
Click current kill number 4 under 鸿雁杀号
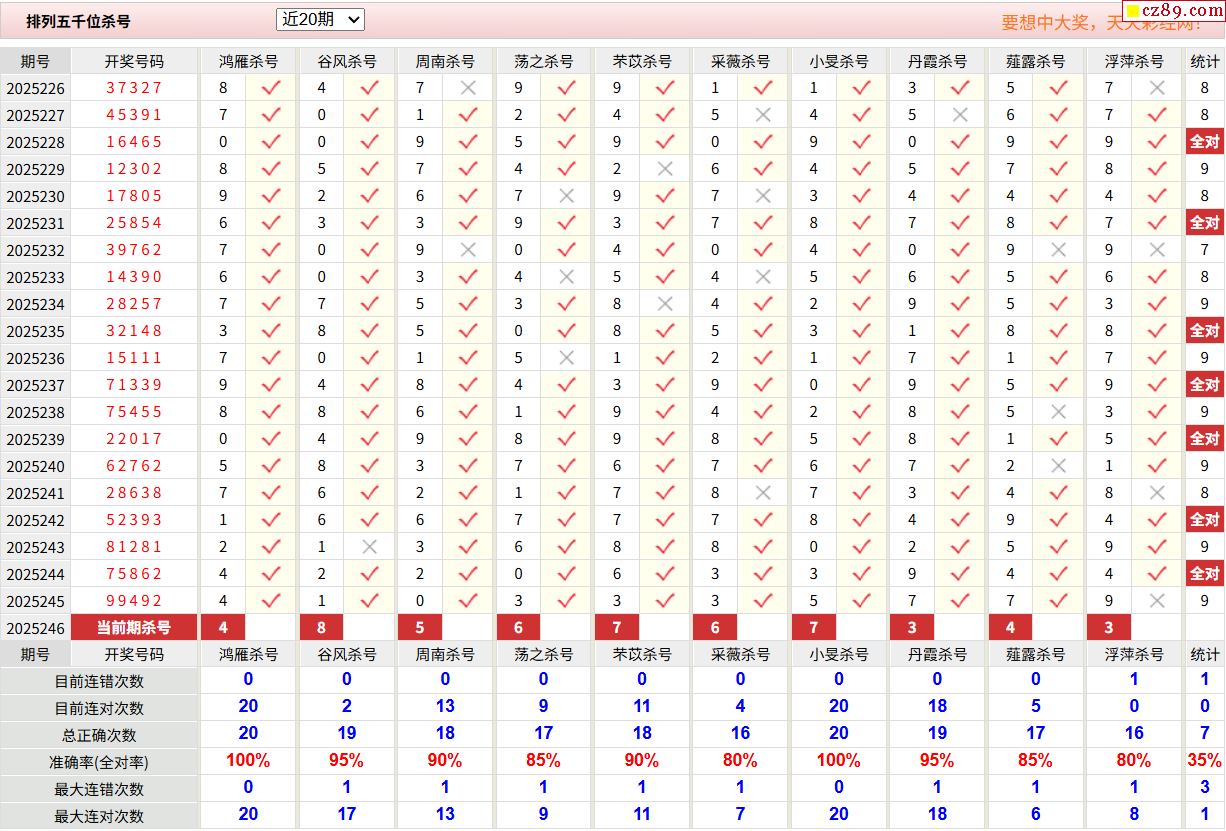pos(223,628)
